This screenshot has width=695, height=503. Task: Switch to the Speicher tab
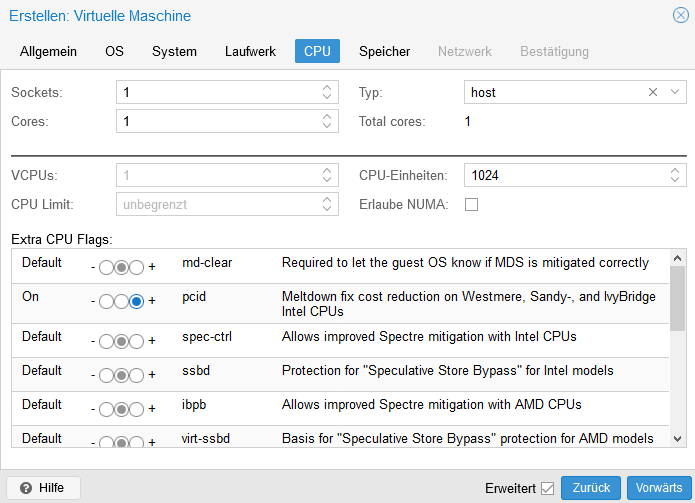point(385,51)
